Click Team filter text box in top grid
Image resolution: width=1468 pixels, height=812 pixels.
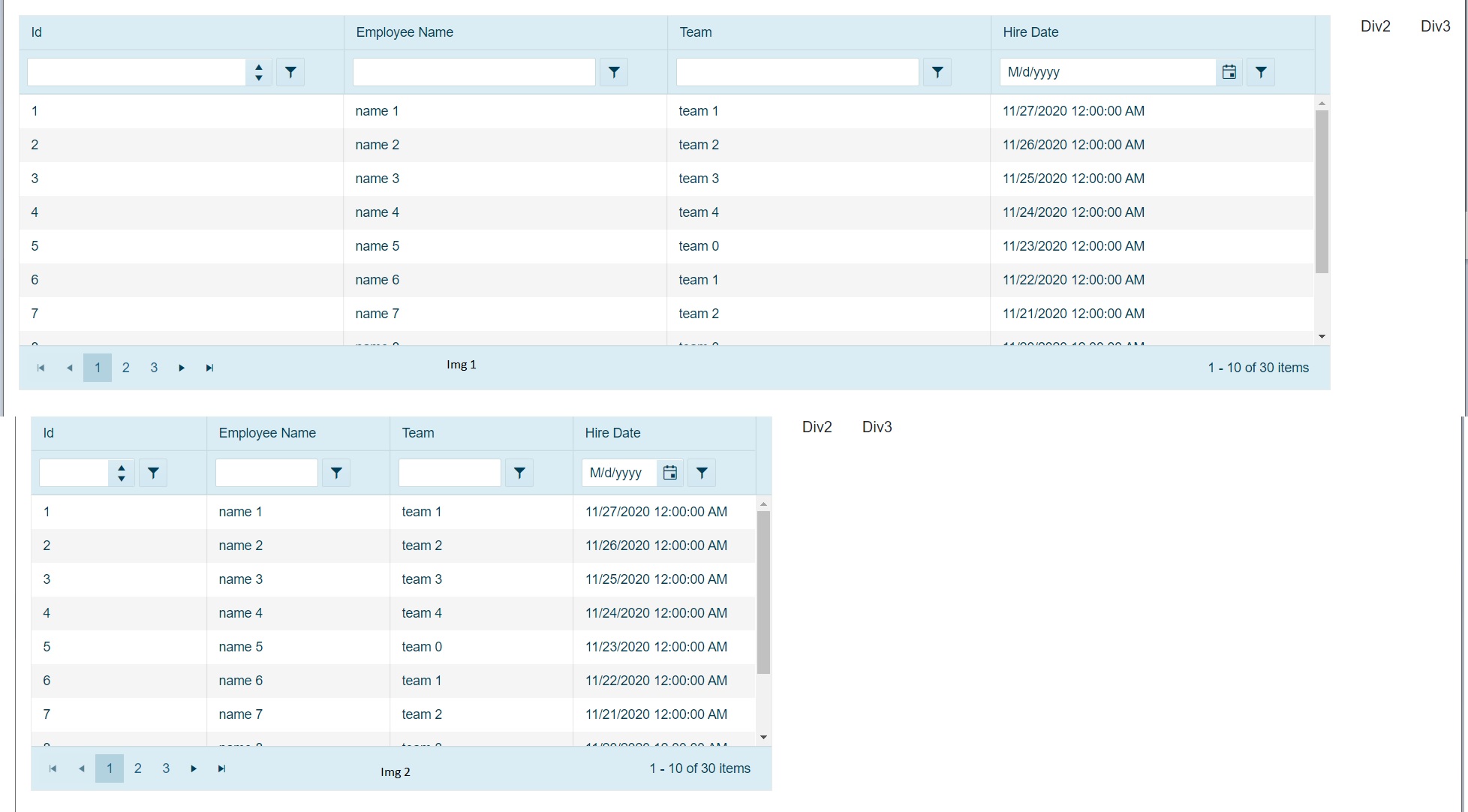point(797,72)
